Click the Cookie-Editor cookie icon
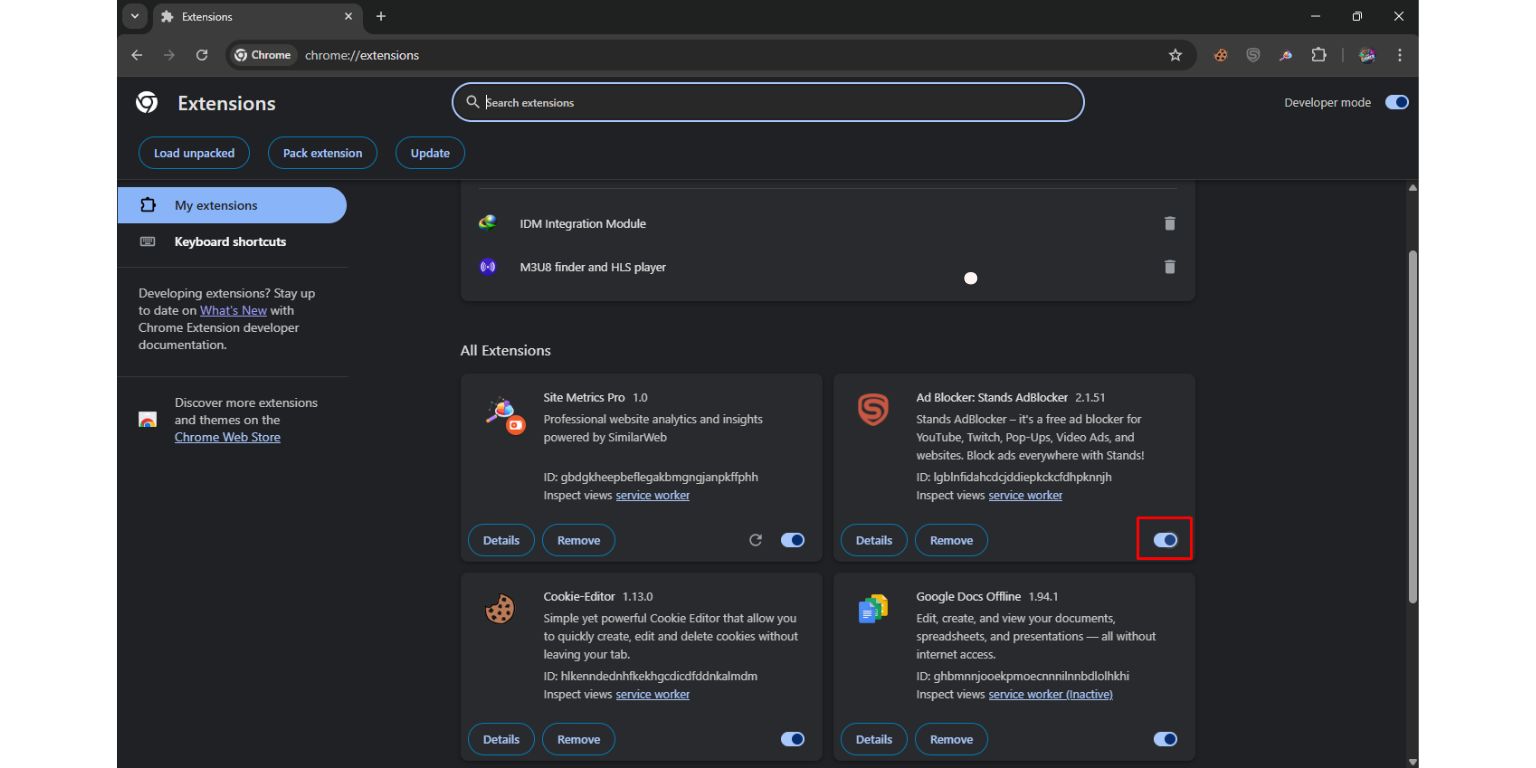Viewport: 1536px width, 768px height. click(x=499, y=609)
